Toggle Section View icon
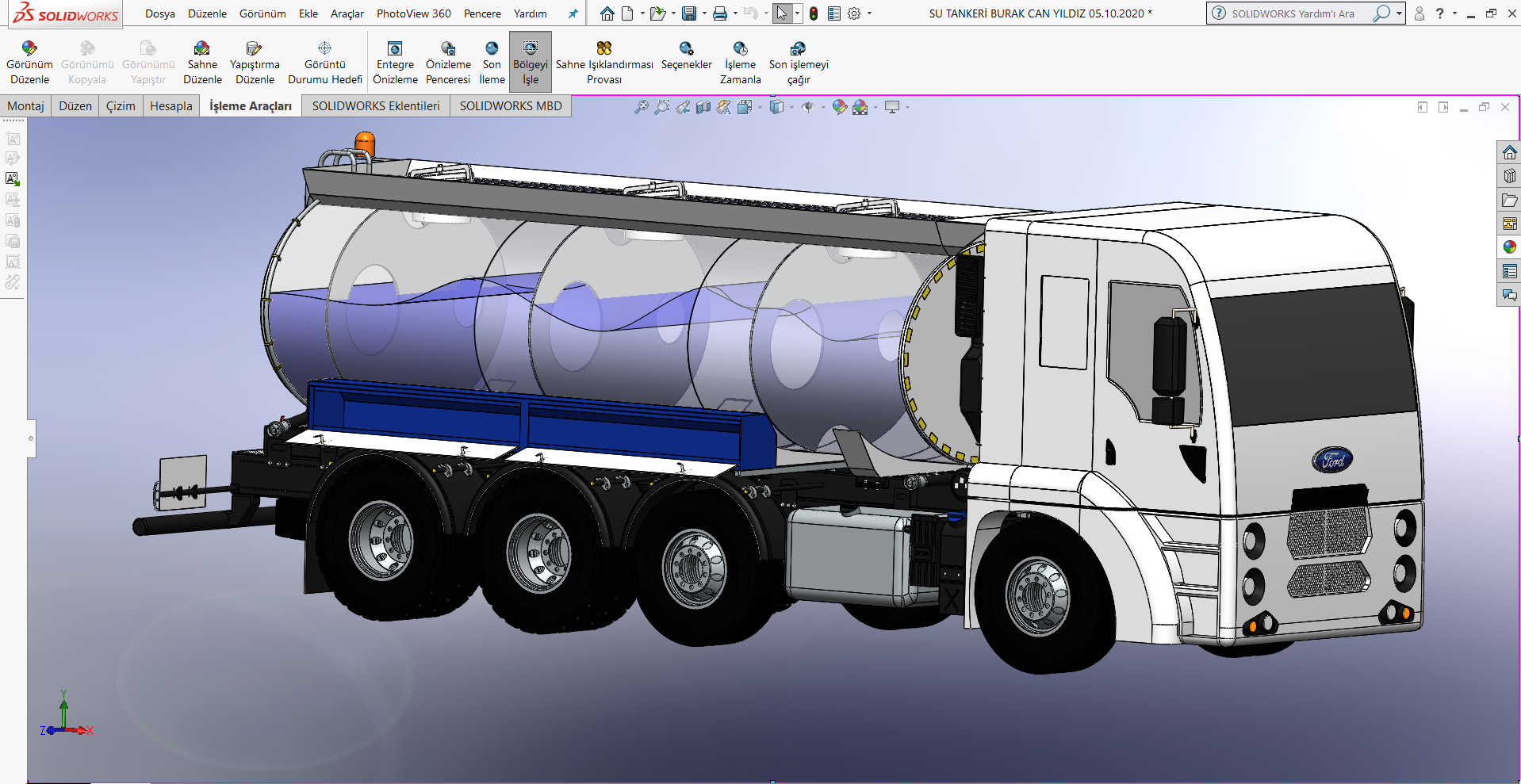 (703, 107)
